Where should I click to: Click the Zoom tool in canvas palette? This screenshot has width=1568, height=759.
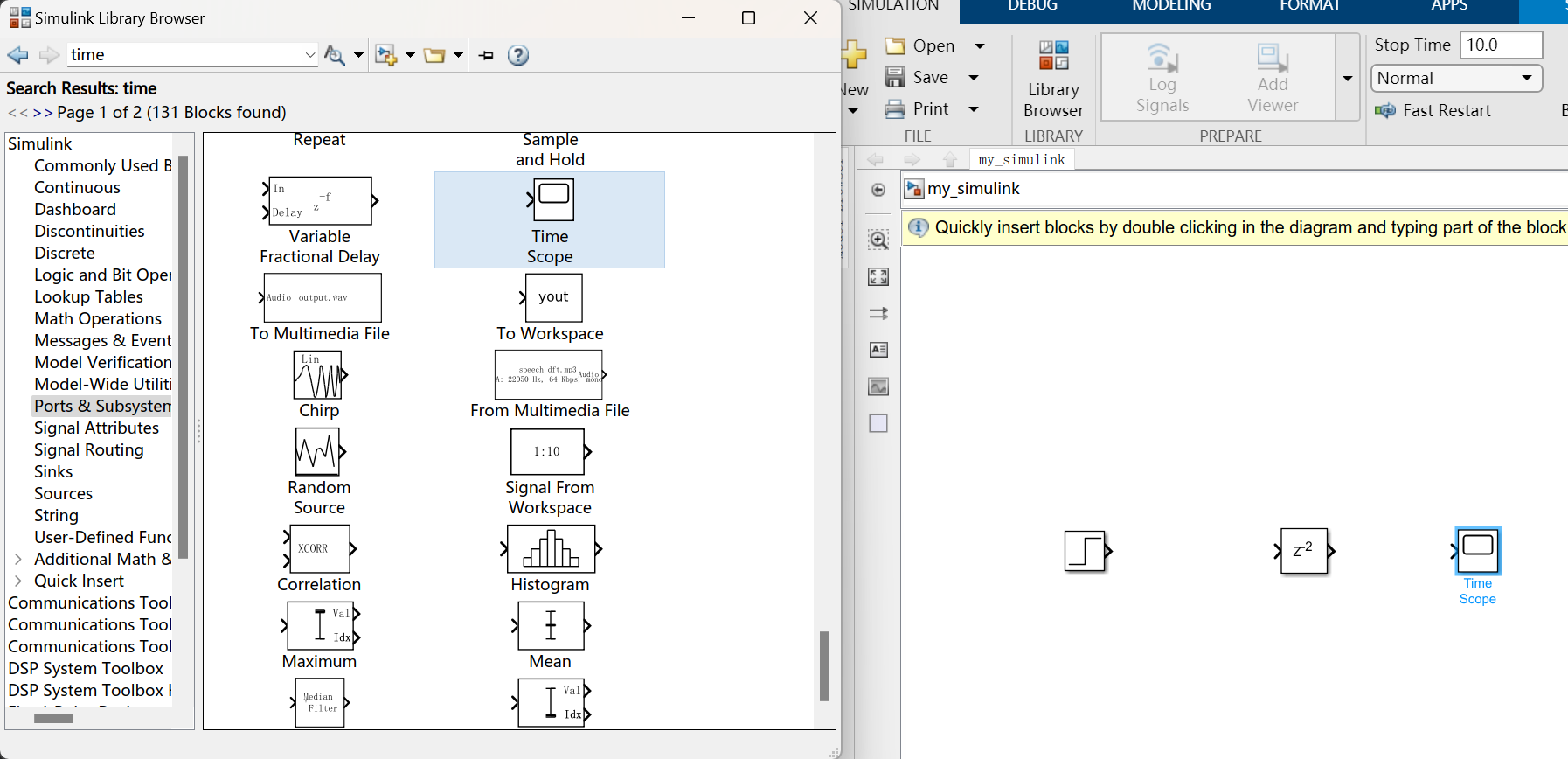tap(878, 239)
